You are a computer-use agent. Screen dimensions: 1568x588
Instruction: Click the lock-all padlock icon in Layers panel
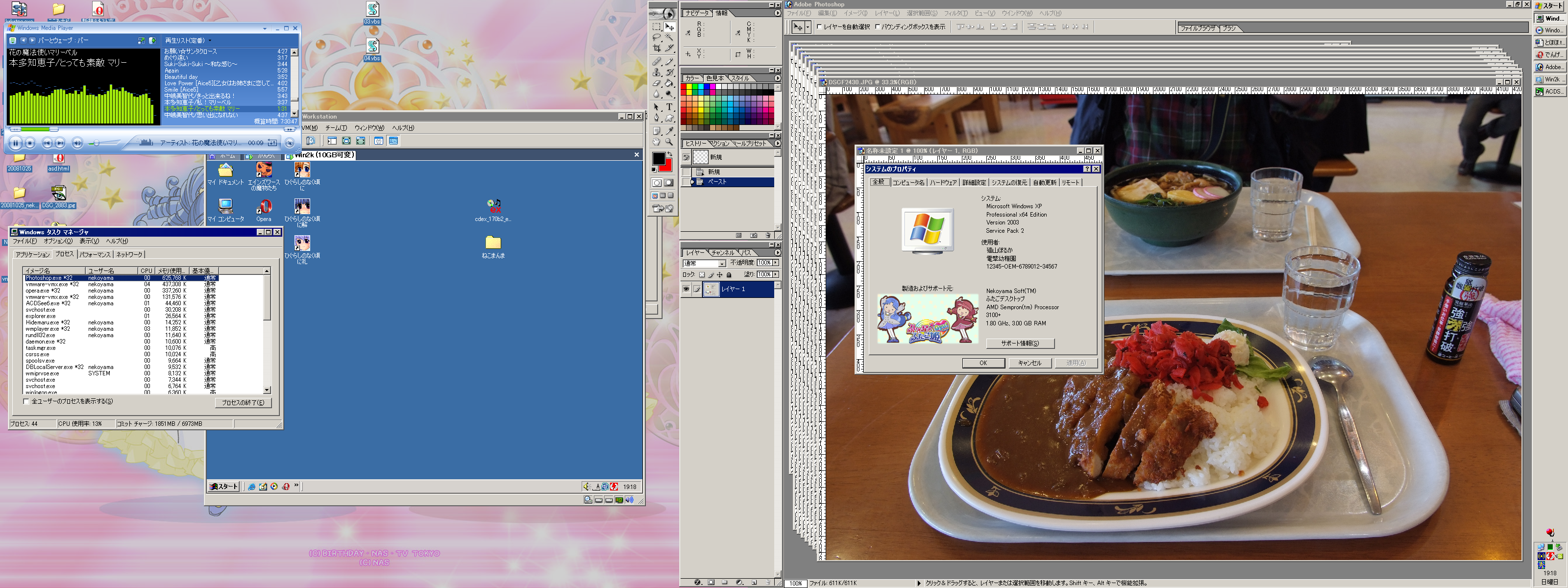coord(729,275)
